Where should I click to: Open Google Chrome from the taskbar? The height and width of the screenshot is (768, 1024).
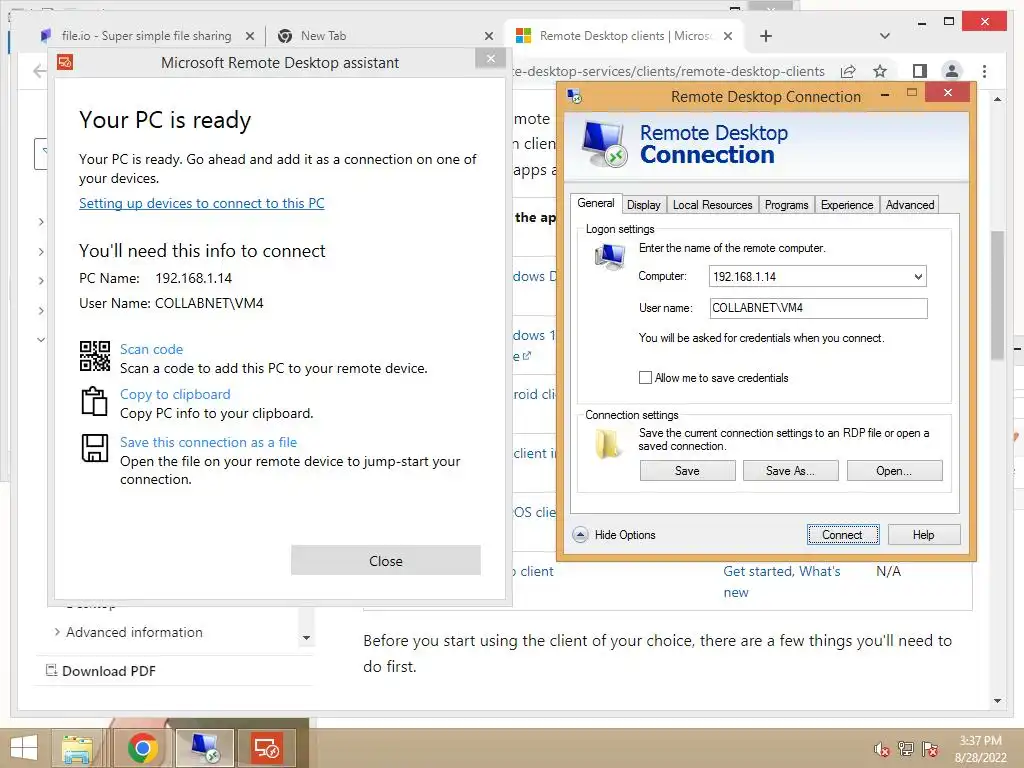point(142,748)
